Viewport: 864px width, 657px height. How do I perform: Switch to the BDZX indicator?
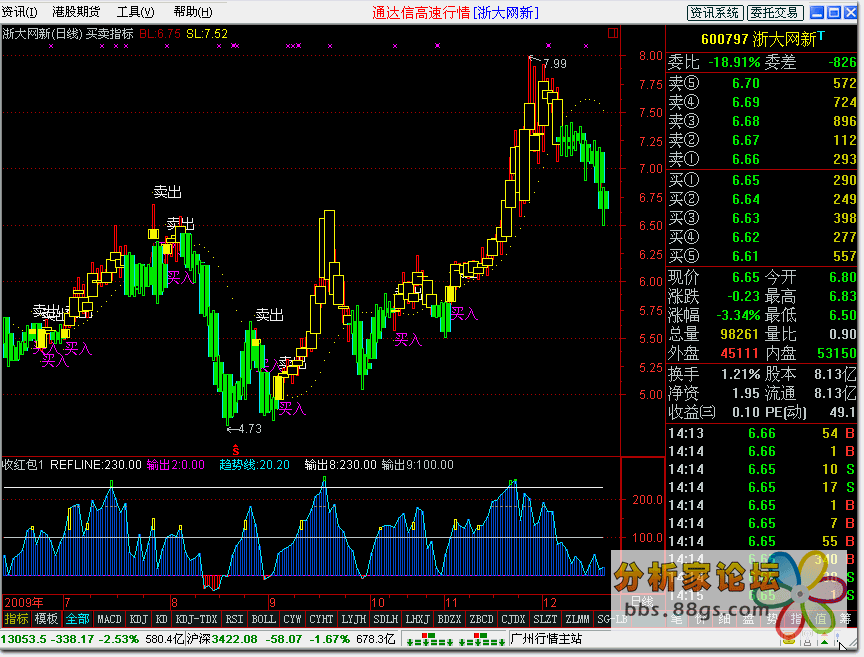tap(449, 619)
